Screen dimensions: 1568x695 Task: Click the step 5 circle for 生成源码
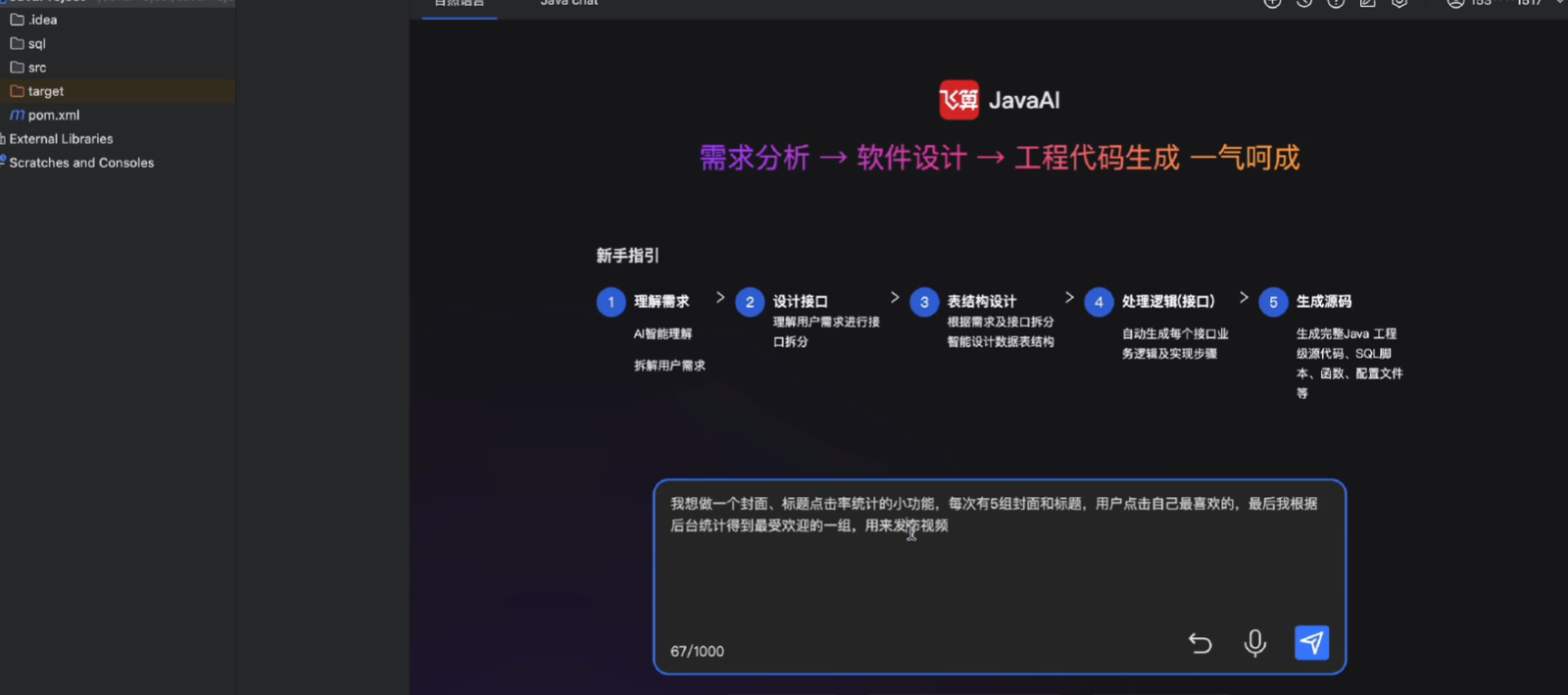tap(1273, 302)
